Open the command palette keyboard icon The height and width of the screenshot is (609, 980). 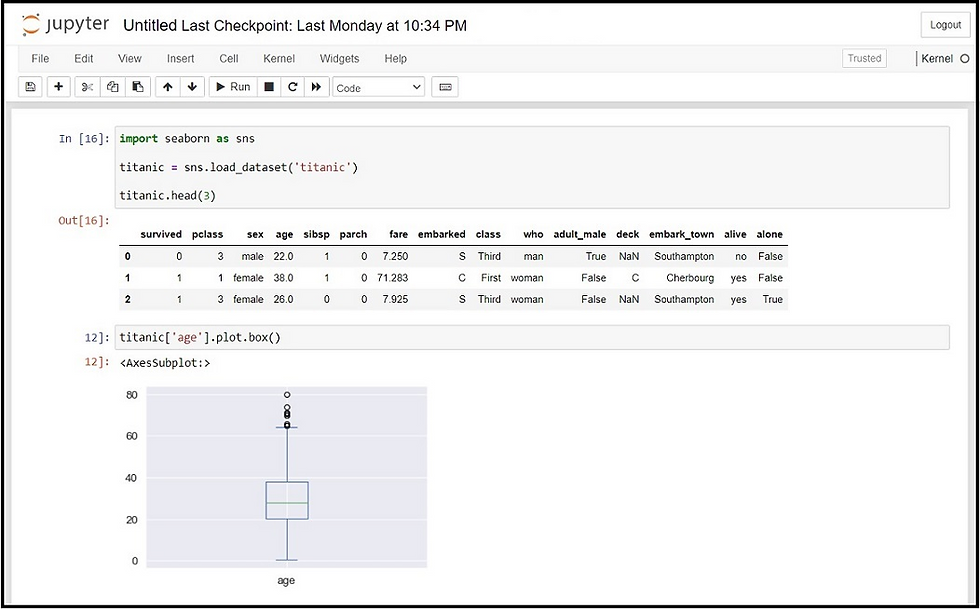(445, 87)
